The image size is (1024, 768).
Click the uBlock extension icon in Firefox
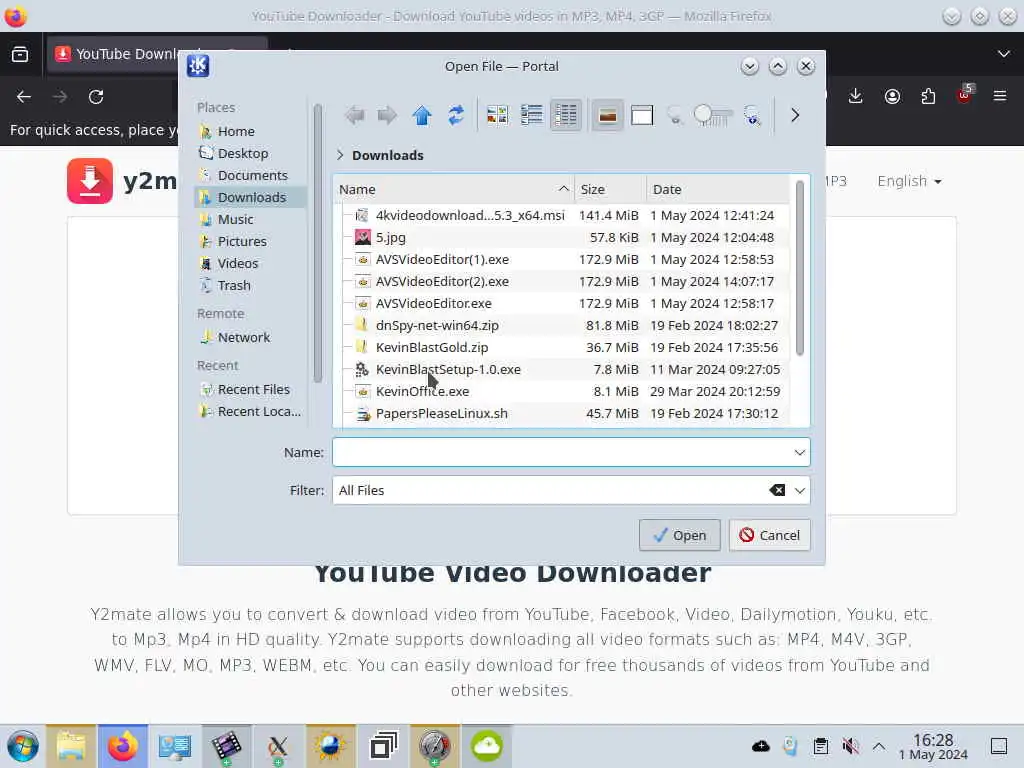(965, 95)
